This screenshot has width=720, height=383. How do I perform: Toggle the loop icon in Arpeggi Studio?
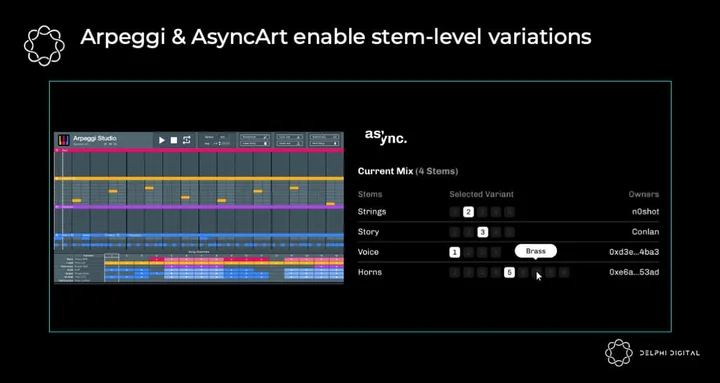tap(186, 140)
